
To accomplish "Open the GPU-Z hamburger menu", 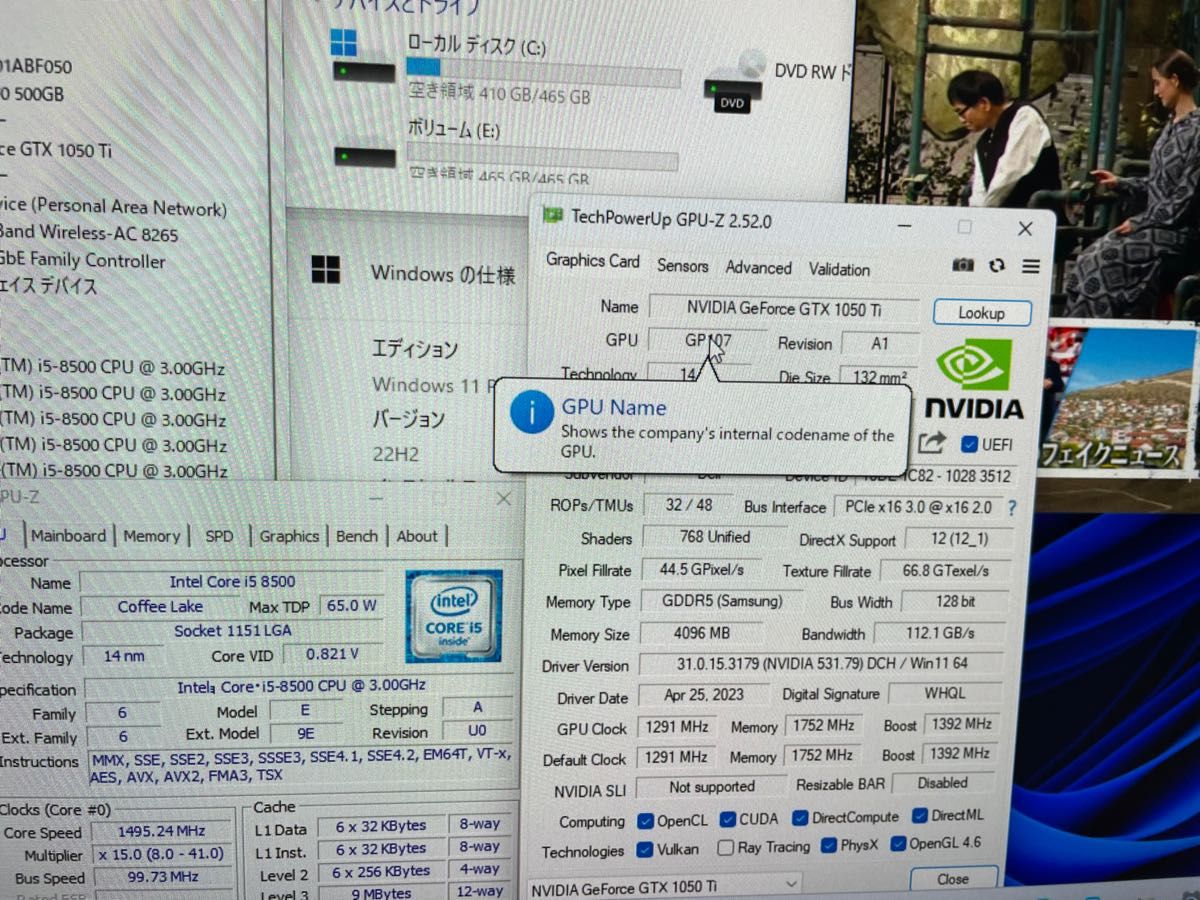I will tap(1031, 266).
